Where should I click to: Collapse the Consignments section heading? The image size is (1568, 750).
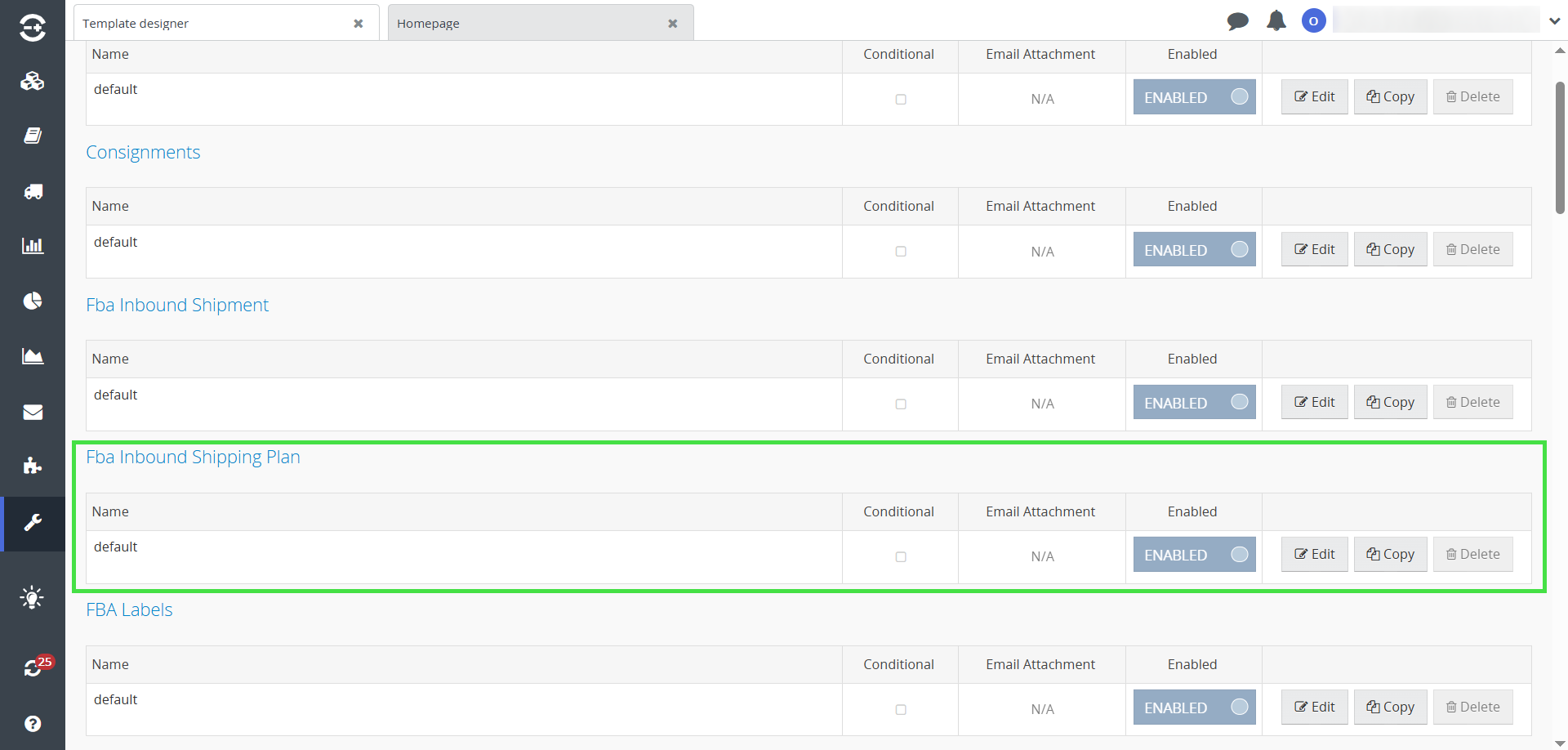(143, 153)
